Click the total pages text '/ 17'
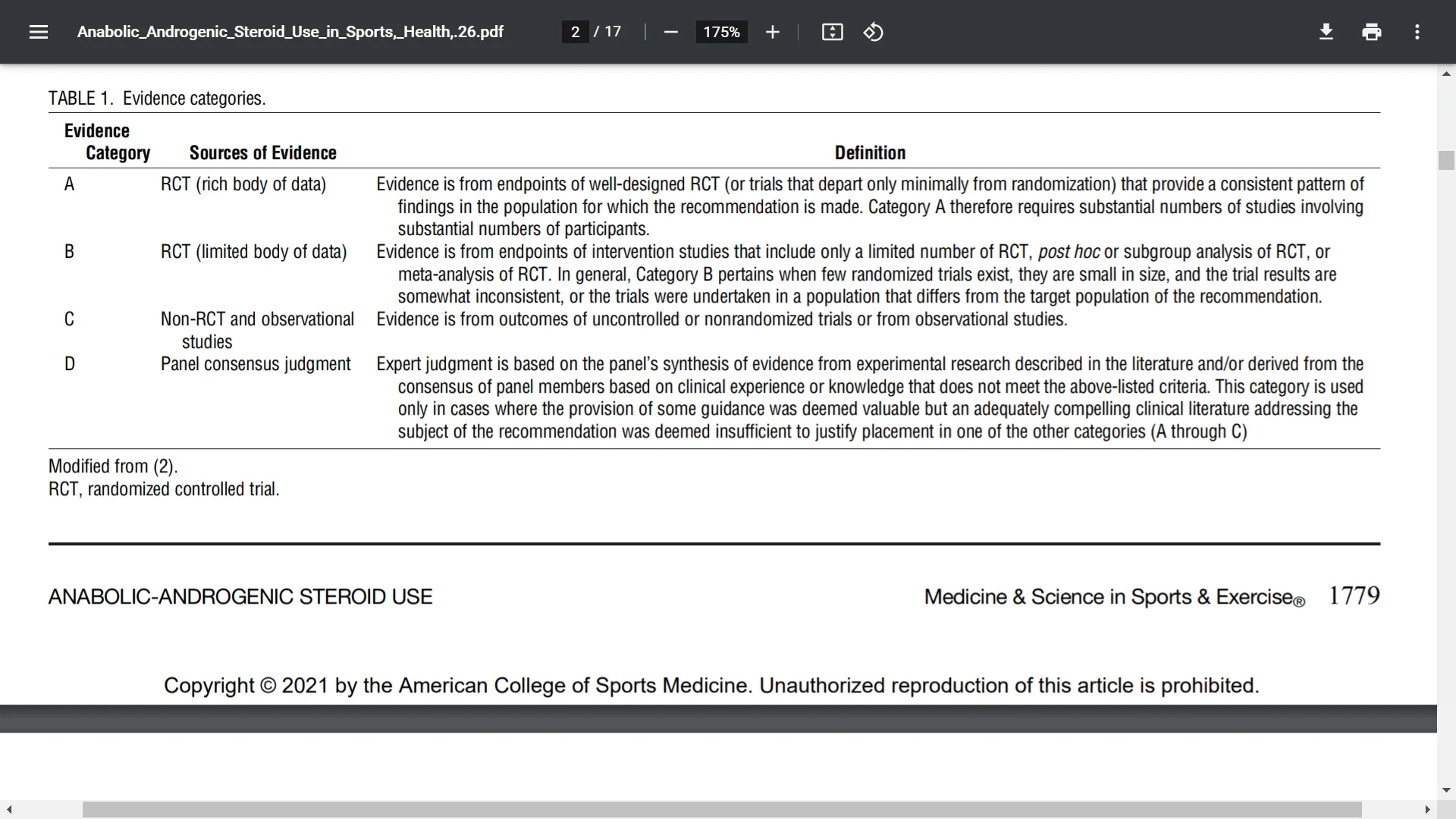The width and height of the screenshot is (1456, 819). point(607,32)
